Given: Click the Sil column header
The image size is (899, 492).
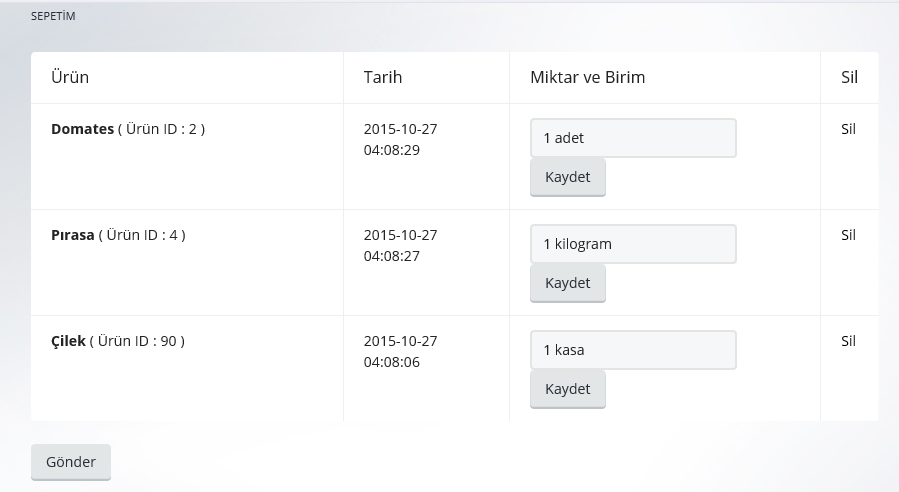Looking at the screenshot, I should [x=849, y=77].
